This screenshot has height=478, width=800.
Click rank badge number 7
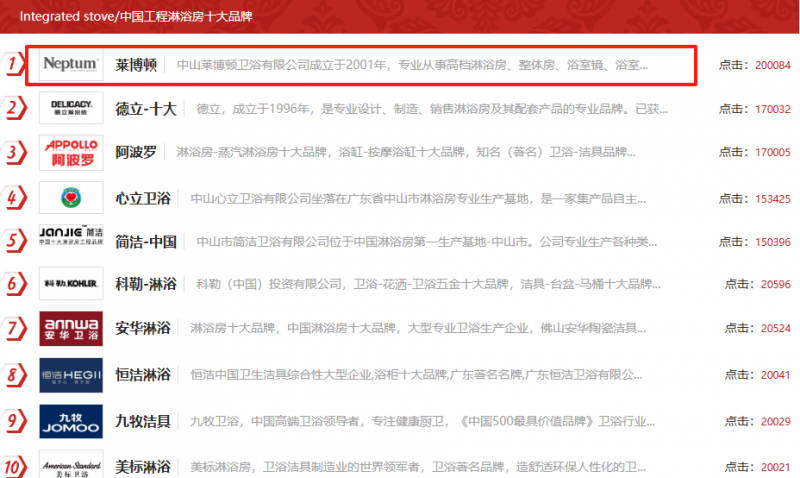tap(14, 328)
